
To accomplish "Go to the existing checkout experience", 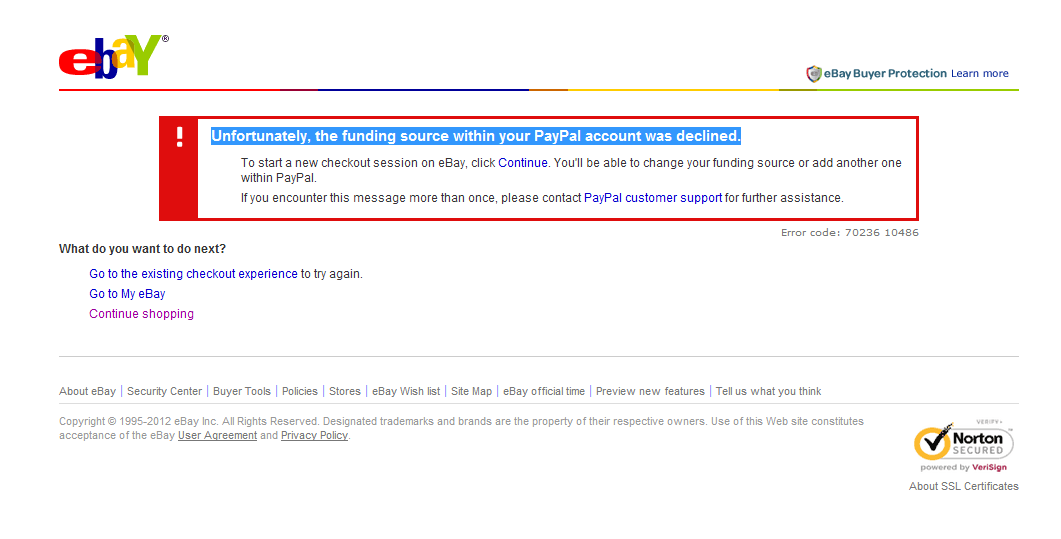I will click(x=194, y=274).
